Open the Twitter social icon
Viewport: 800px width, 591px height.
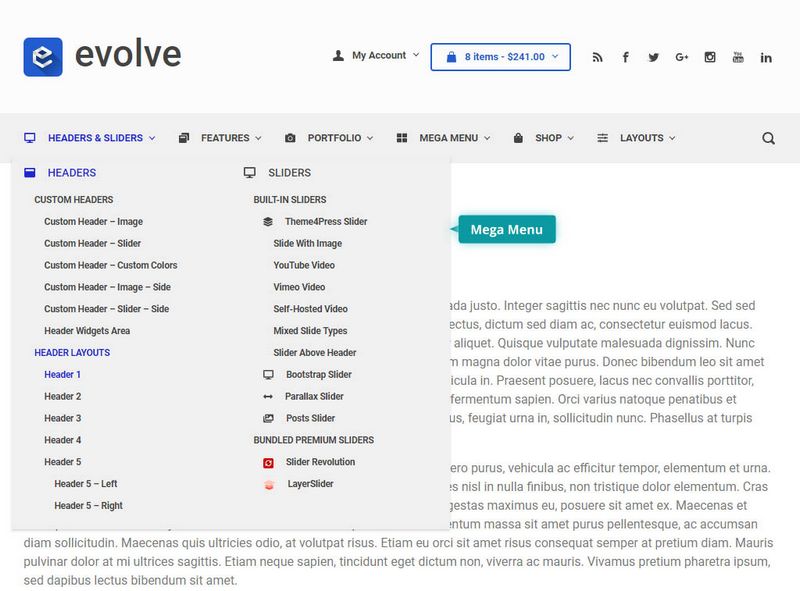tap(654, 57)
